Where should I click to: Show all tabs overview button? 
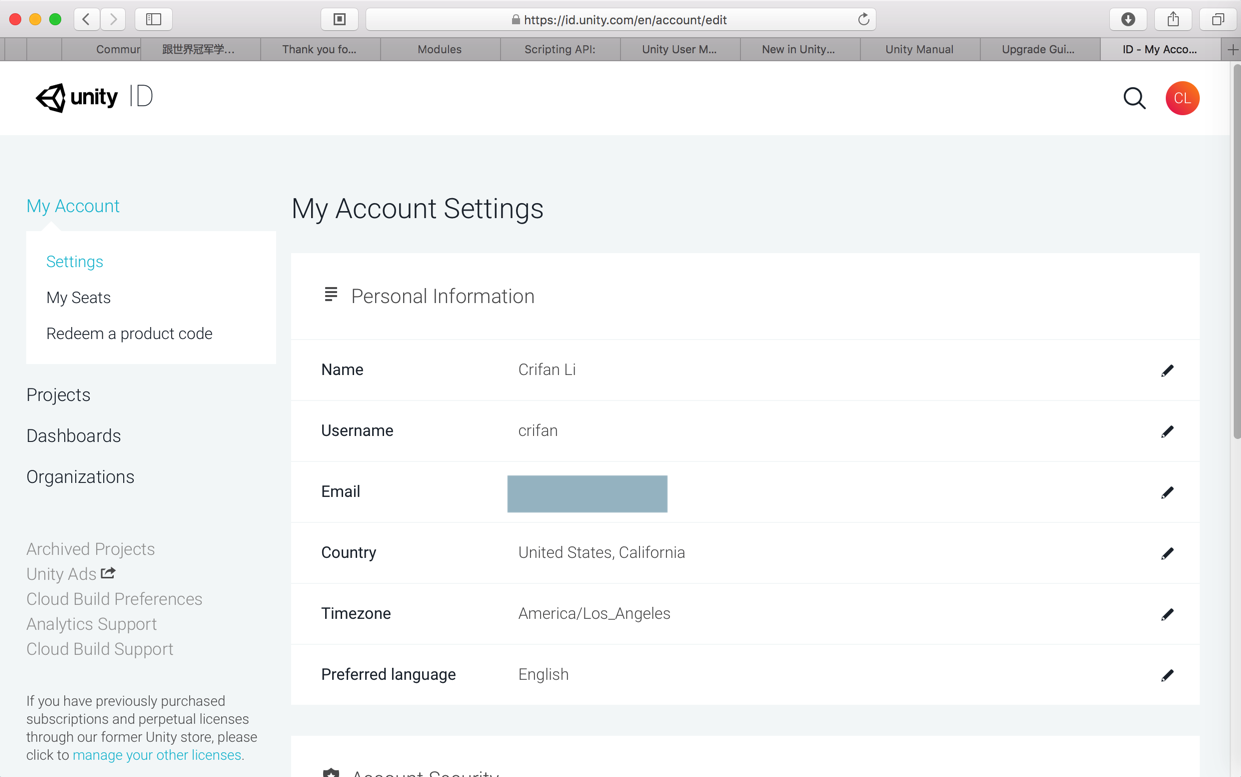tap(1217, 19)
